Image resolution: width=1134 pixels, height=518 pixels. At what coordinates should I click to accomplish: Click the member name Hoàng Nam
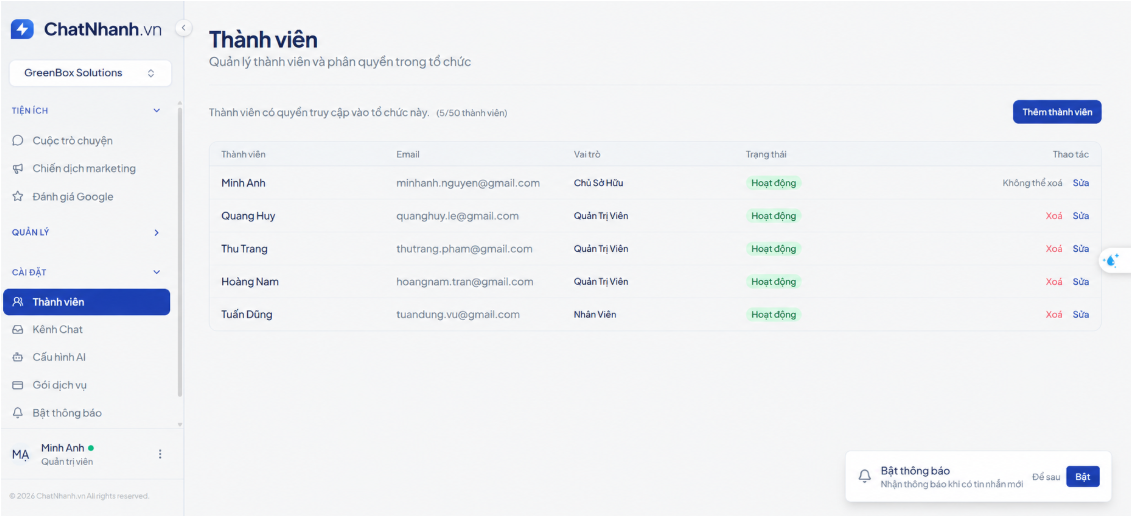[250, 281]
